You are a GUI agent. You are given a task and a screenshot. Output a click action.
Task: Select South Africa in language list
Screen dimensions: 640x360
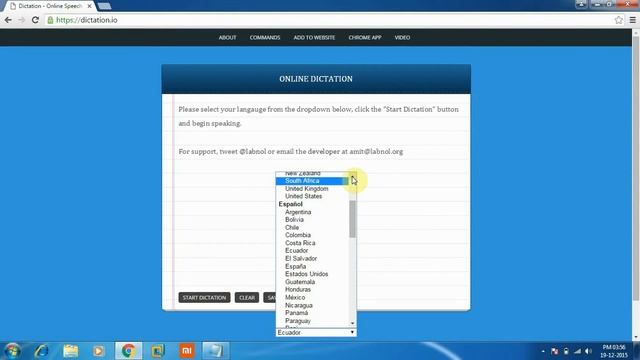click(312, 181)
